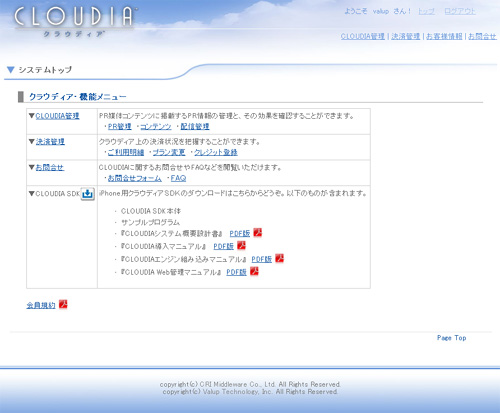
Task: Open お客様情報 in the top navigation
Action: click(444, 36)
